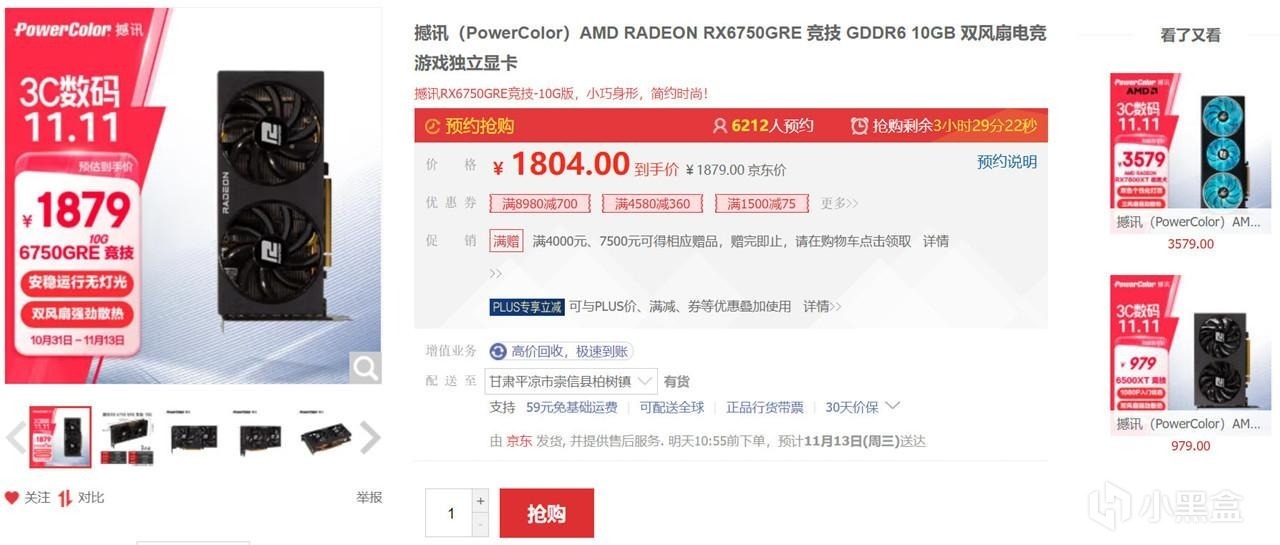Image resolution: width=1280 pixels, height=545 pixels.
Task: Expand the promotion details >> arrow
Action: (x=495, y=273)
